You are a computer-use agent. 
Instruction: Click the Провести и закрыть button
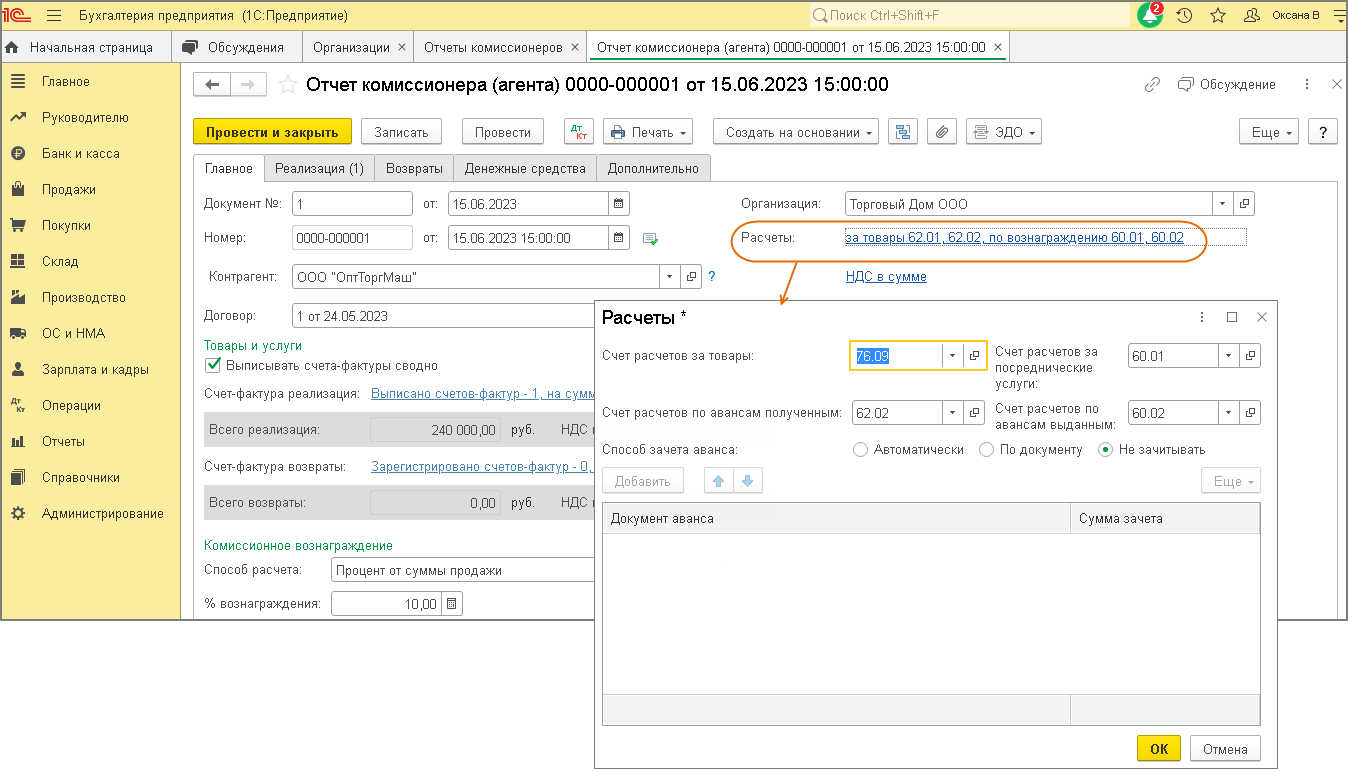(273, 132)
